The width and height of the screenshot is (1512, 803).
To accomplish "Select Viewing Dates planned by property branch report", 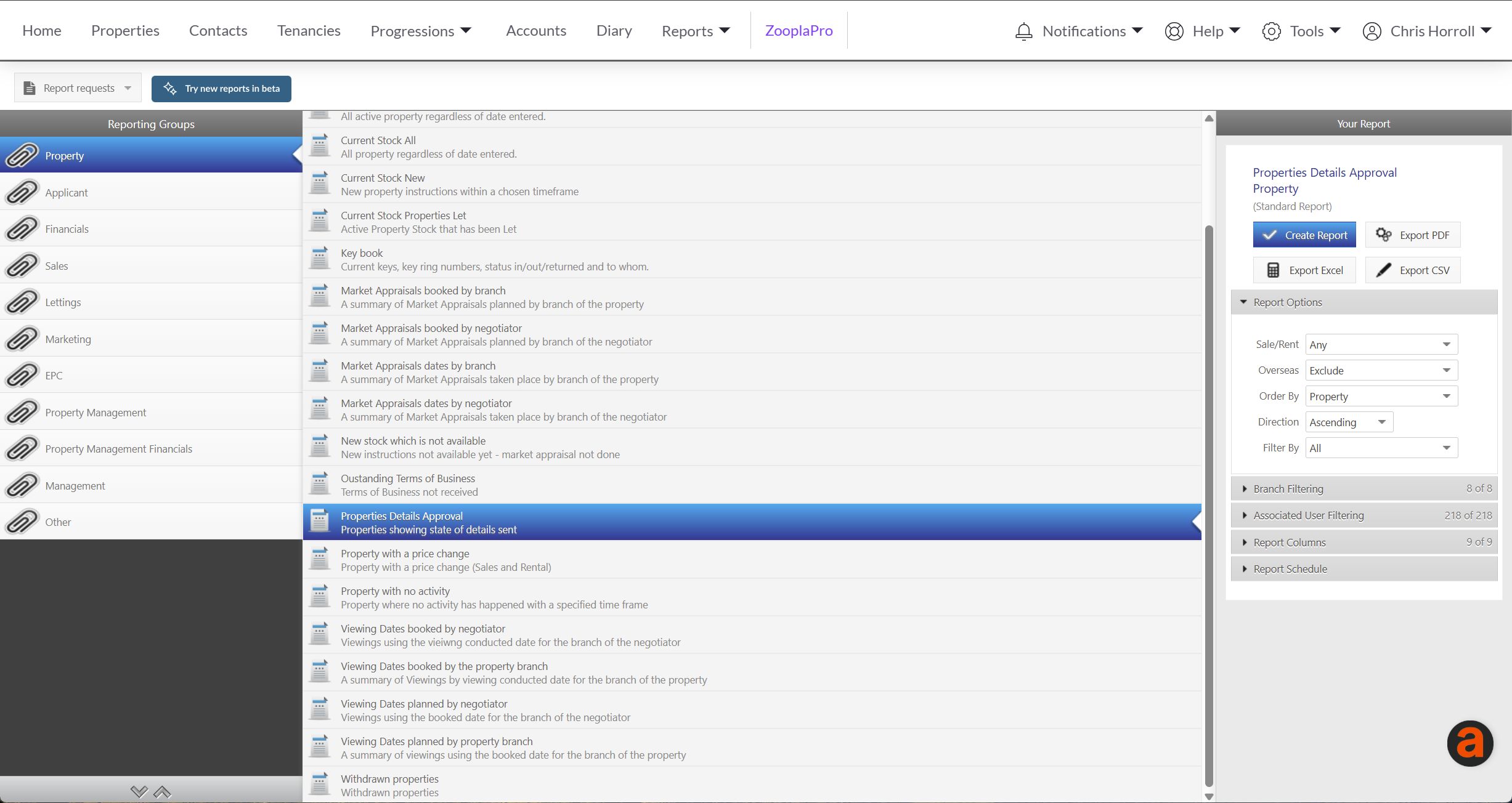I will 752,748.
